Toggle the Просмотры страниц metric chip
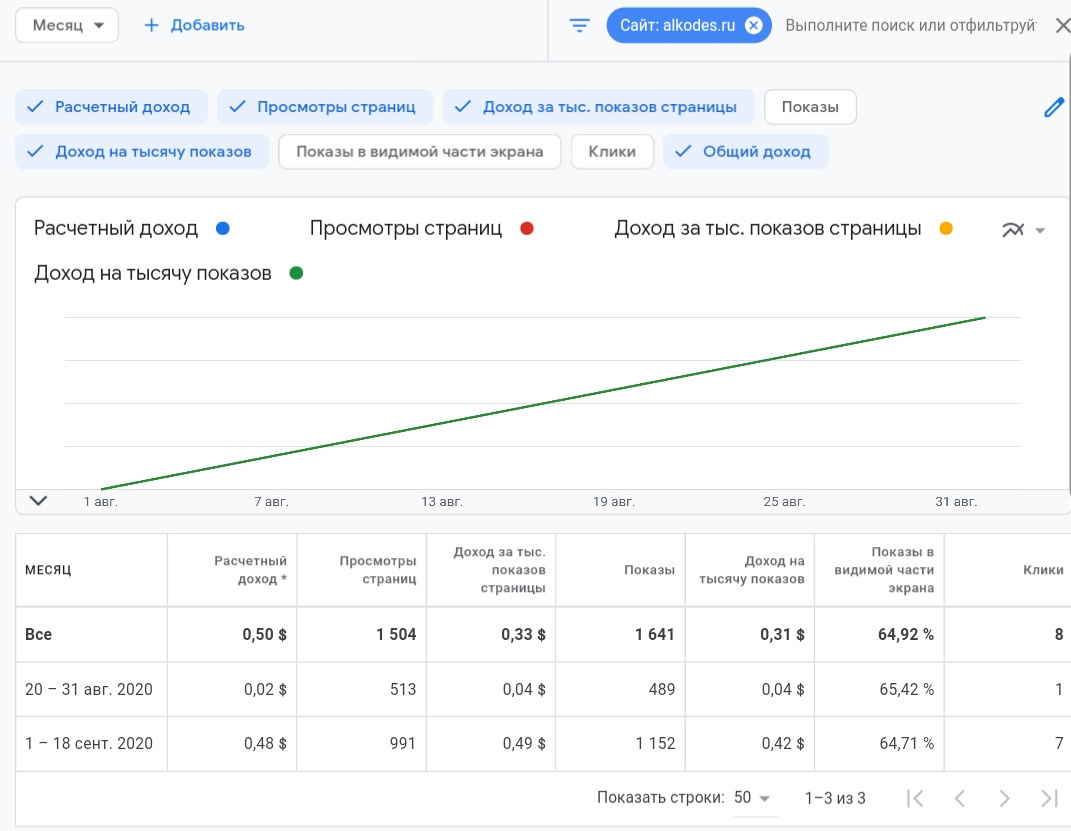Viewport: 1071px width, 831px height. click(326, 107)
